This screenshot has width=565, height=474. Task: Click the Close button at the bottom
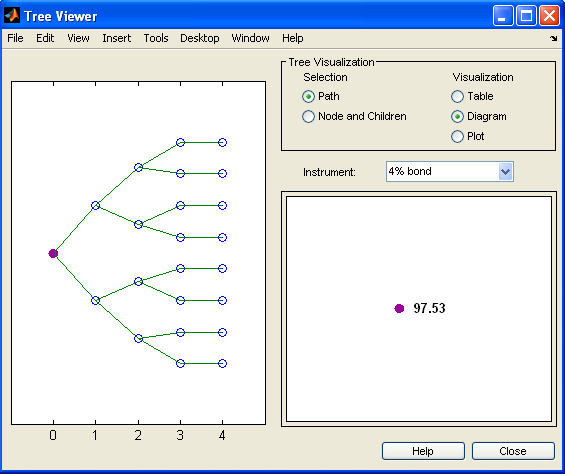[x=513, y=451]
